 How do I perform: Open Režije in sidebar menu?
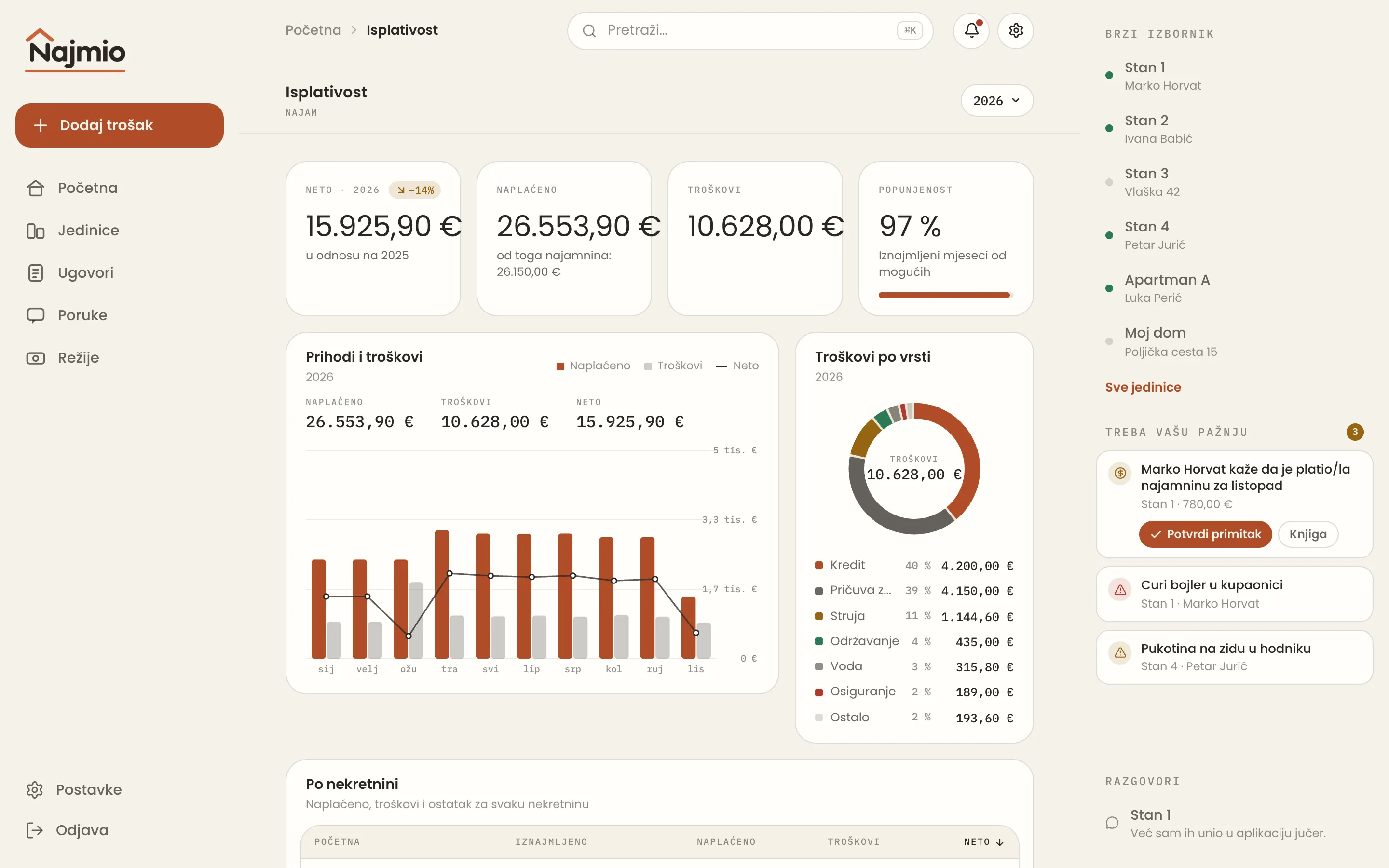click(x=120, y=358)
